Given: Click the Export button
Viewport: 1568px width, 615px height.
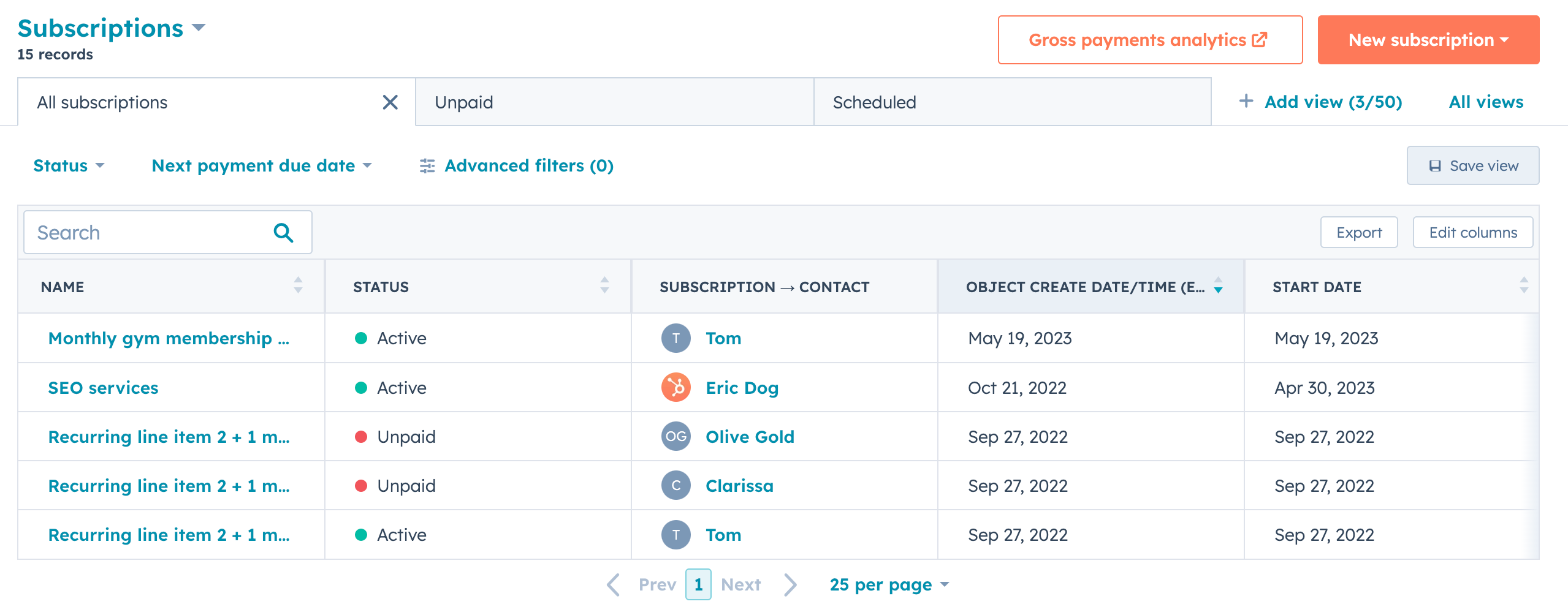Looking at the screenshot, I should pos(1358,232).
